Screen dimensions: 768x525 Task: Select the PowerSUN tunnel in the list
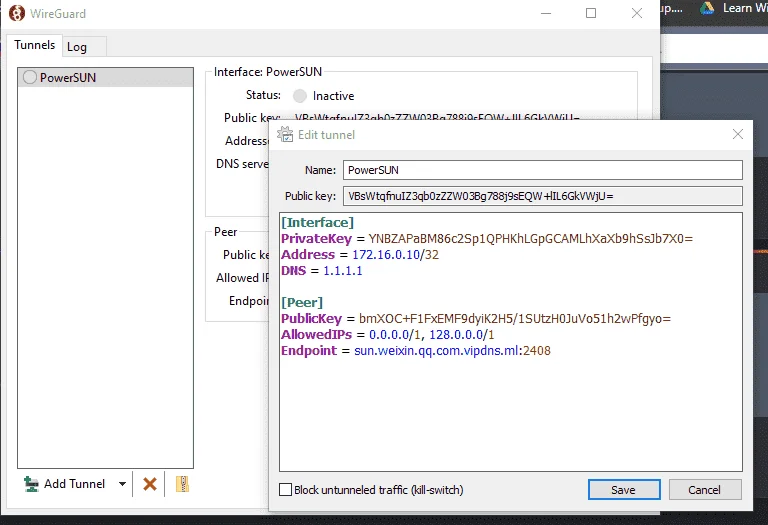105,77
